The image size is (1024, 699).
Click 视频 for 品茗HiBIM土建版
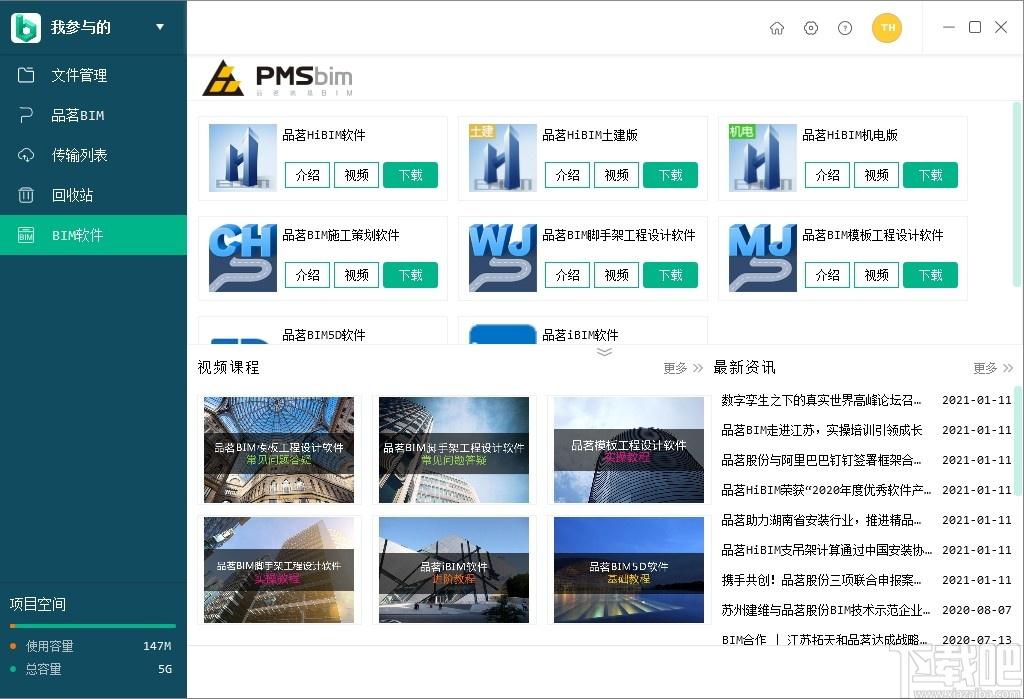[x=616, y=175]
